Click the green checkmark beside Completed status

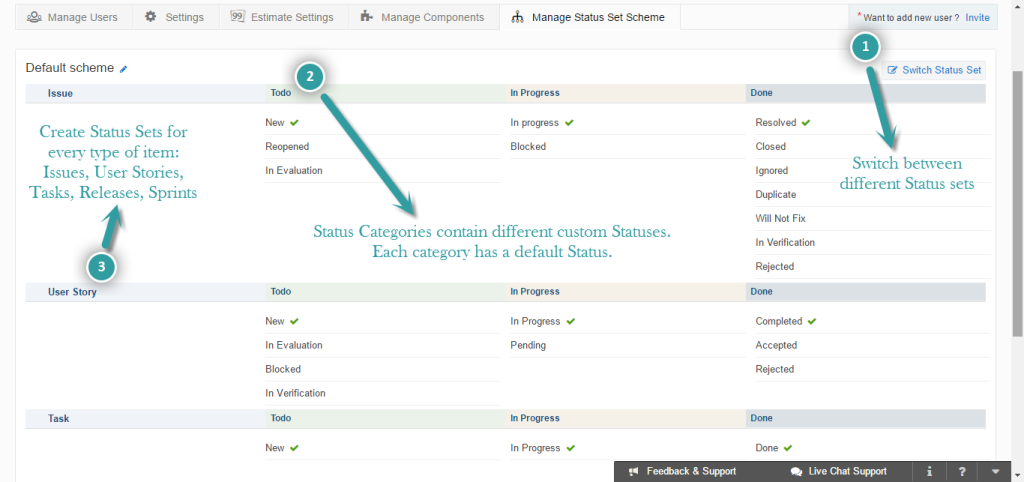tap(812, 321)
